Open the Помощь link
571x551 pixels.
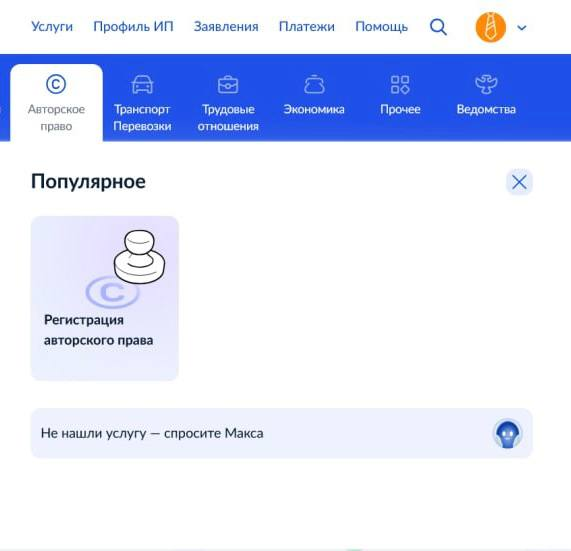tap(381, 27)
